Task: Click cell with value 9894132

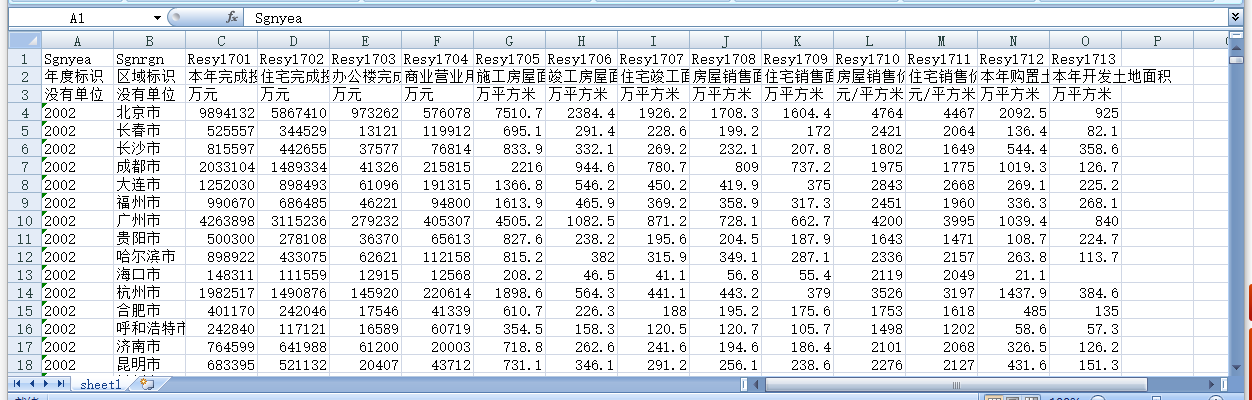Action: click(x=221, y=113)
